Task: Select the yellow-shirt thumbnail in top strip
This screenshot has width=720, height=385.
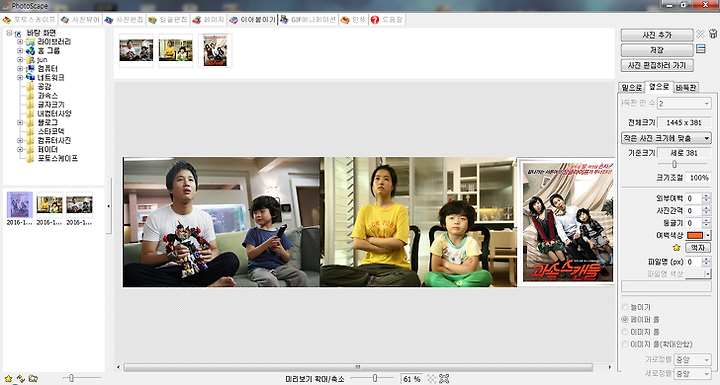Action: click(176, 51)
